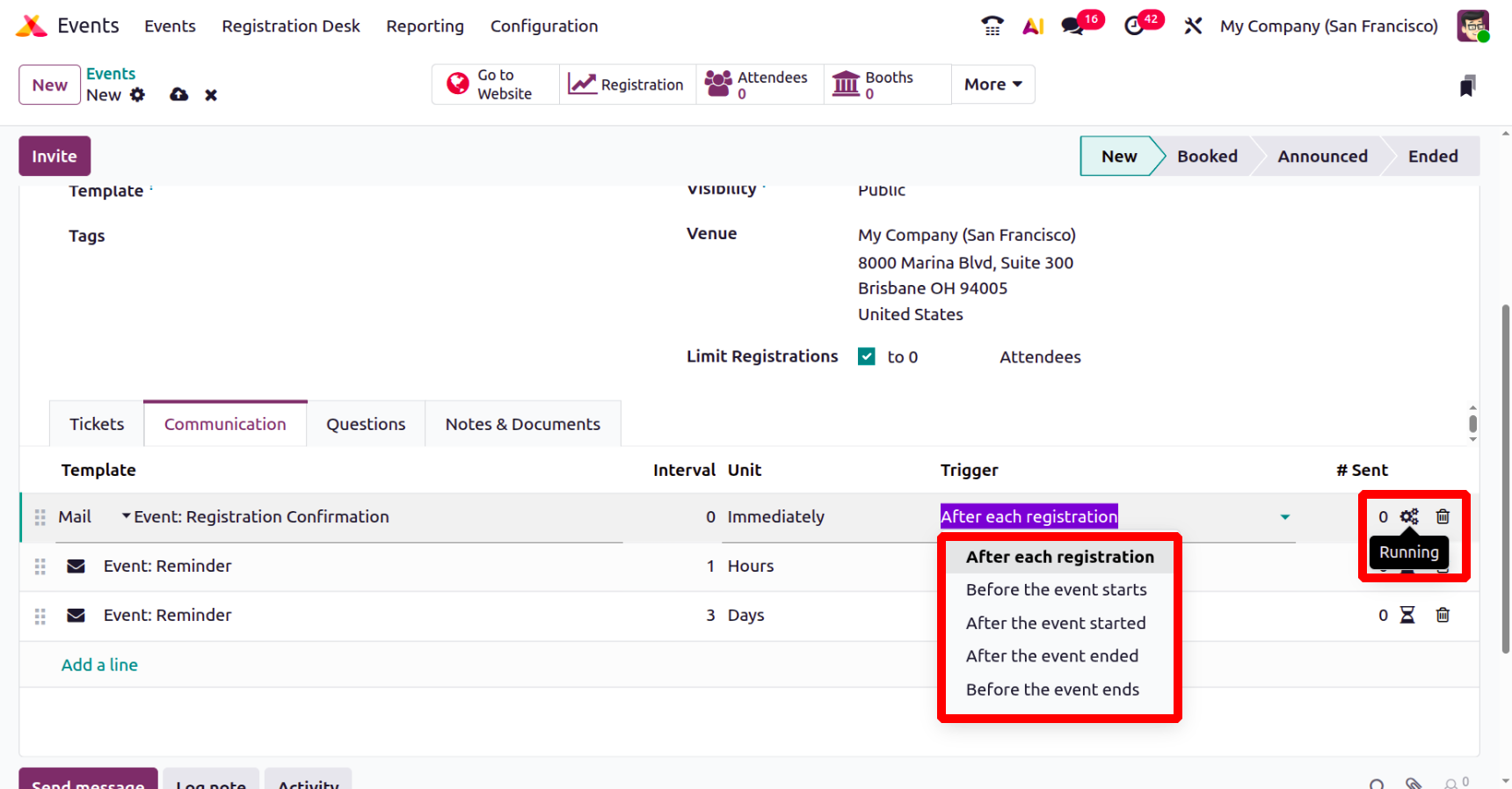This screenshot has height=789, width=1512.
Task: Switch to the Questions tab
Action: coord(366,424)
